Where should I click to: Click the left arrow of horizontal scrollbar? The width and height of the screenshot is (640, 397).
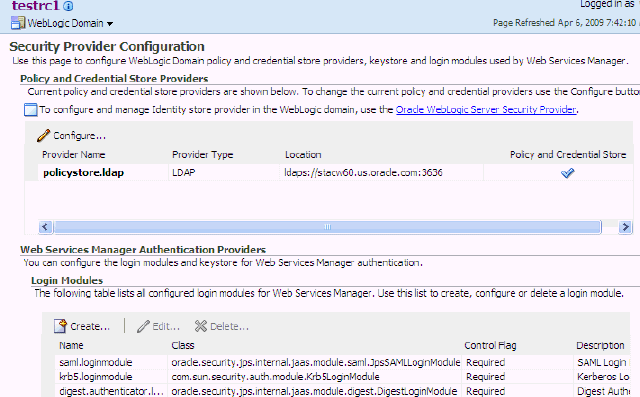pos(45,227)
